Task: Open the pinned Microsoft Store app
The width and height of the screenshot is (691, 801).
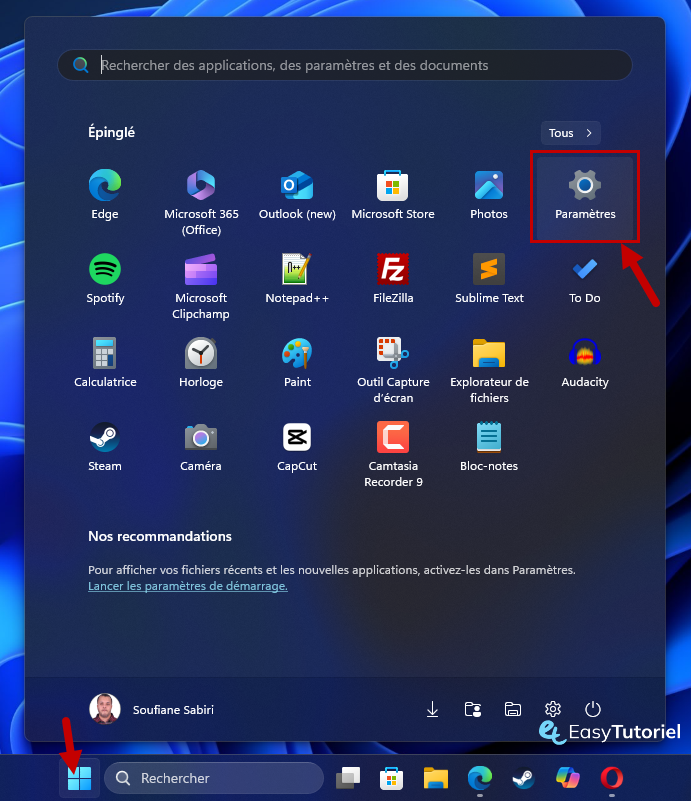Action: pyautogui.click(x=393, y=195)
